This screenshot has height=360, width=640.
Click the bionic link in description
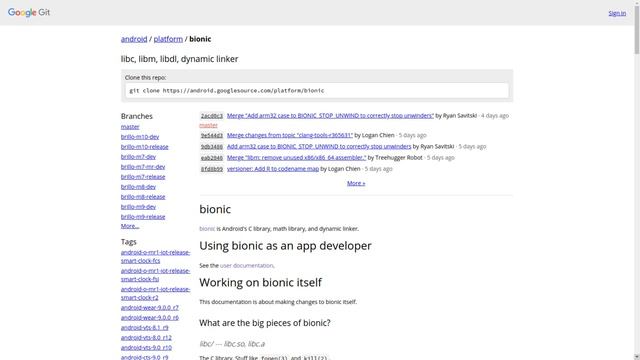(207, 229)
